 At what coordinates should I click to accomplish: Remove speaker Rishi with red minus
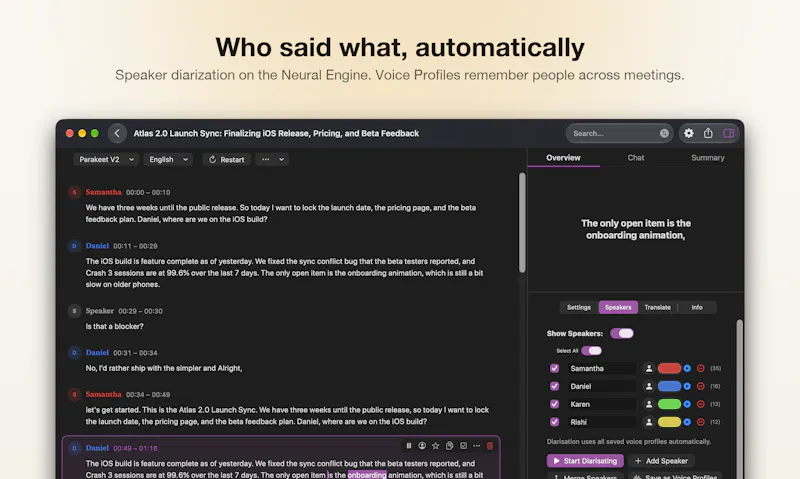pyautogui.click(x=701, y=422)
